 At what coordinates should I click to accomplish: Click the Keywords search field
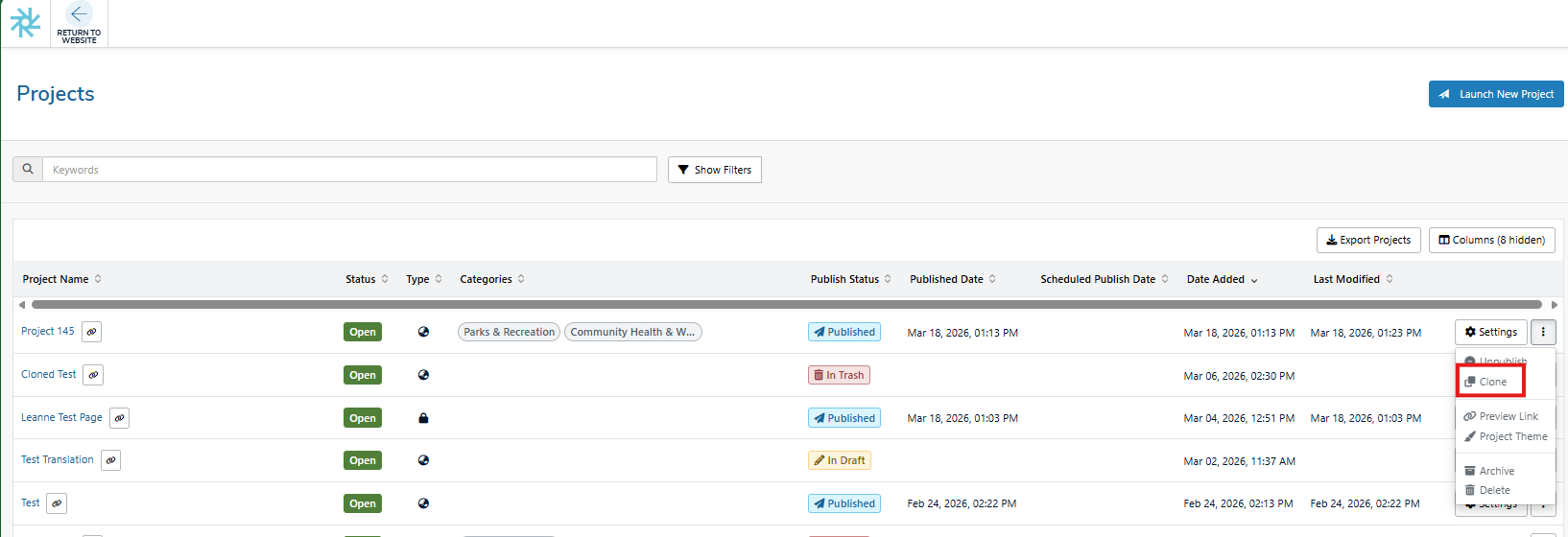[x=349, y=170]
